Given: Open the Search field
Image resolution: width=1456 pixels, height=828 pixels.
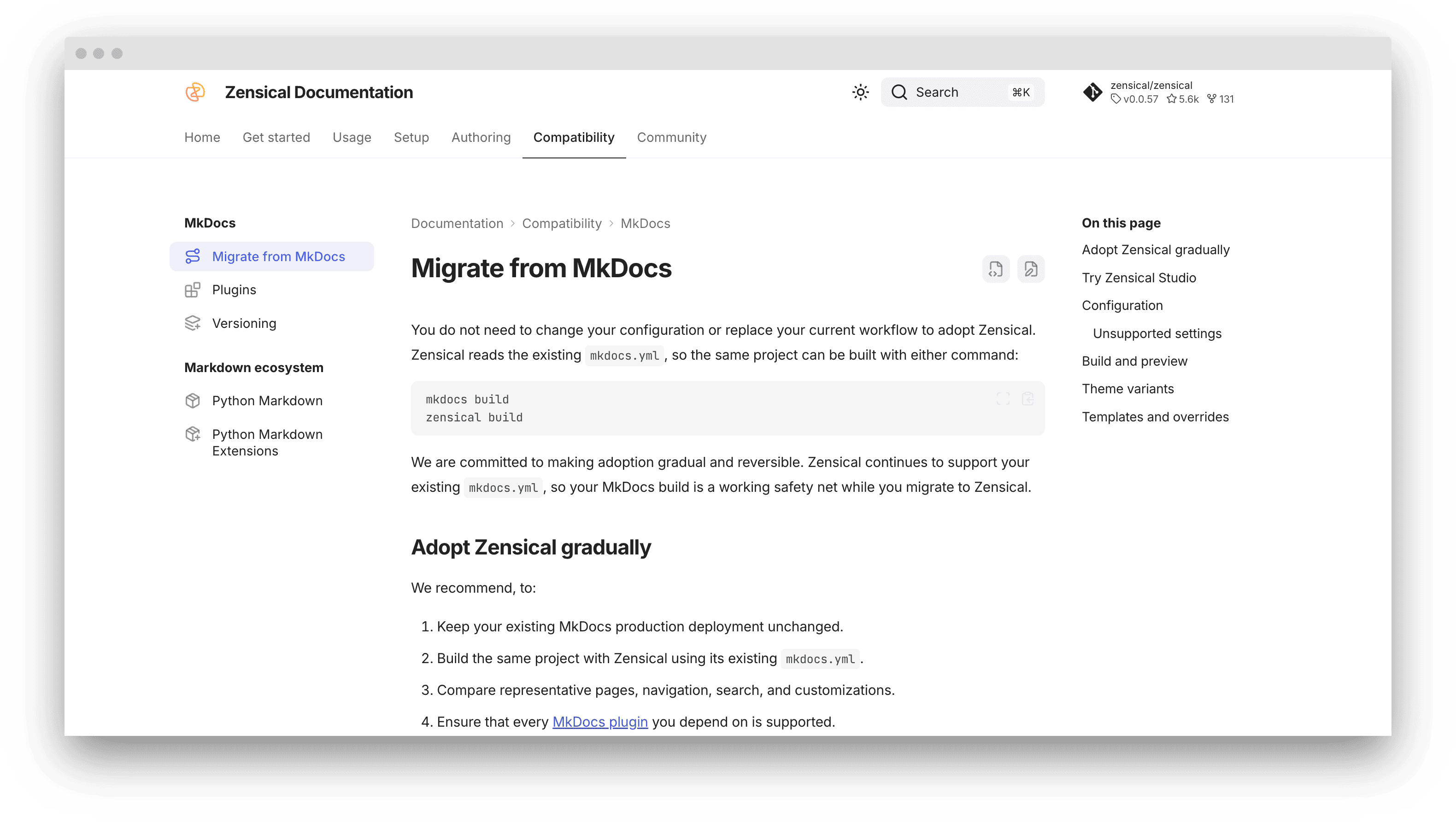Looking at the screenshot, I should [x=962, y=92].
